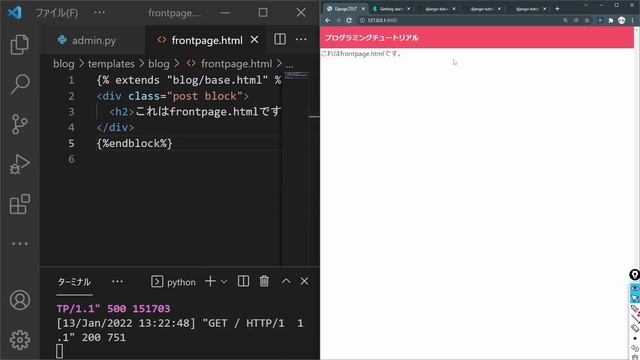Viewport: 640px width, 360px height.
Task: Click the zoom magnifier in address bar
Action: pyautogui.click(x=565, y=20)
